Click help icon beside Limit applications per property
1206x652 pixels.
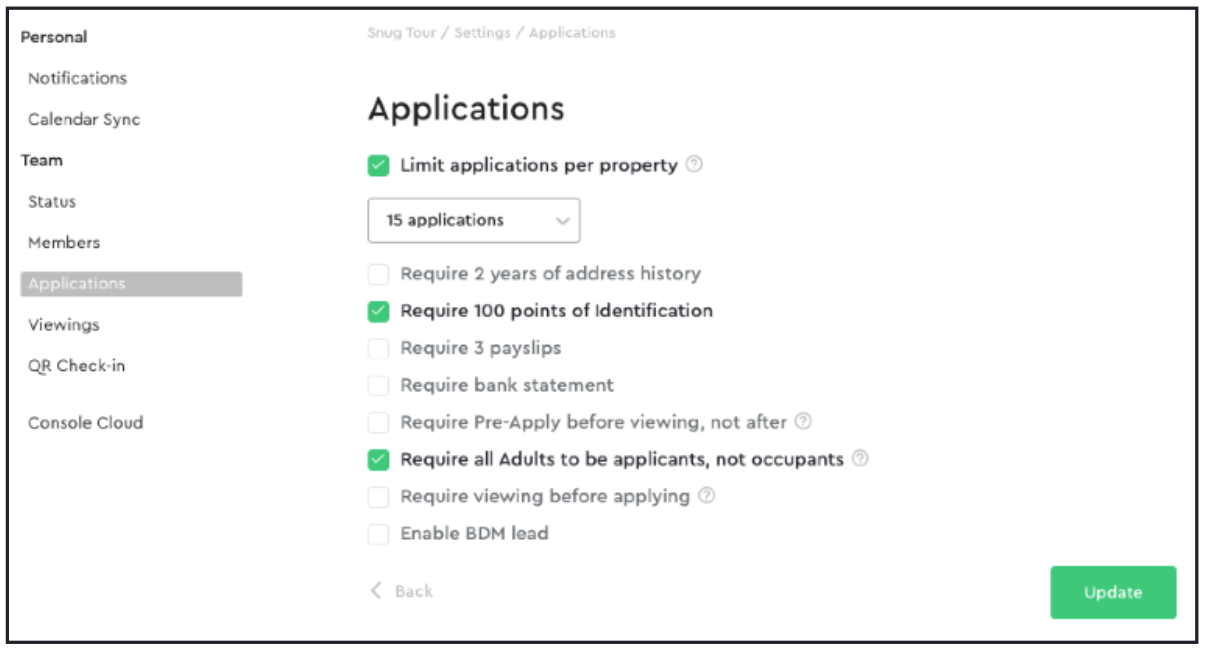694,165
